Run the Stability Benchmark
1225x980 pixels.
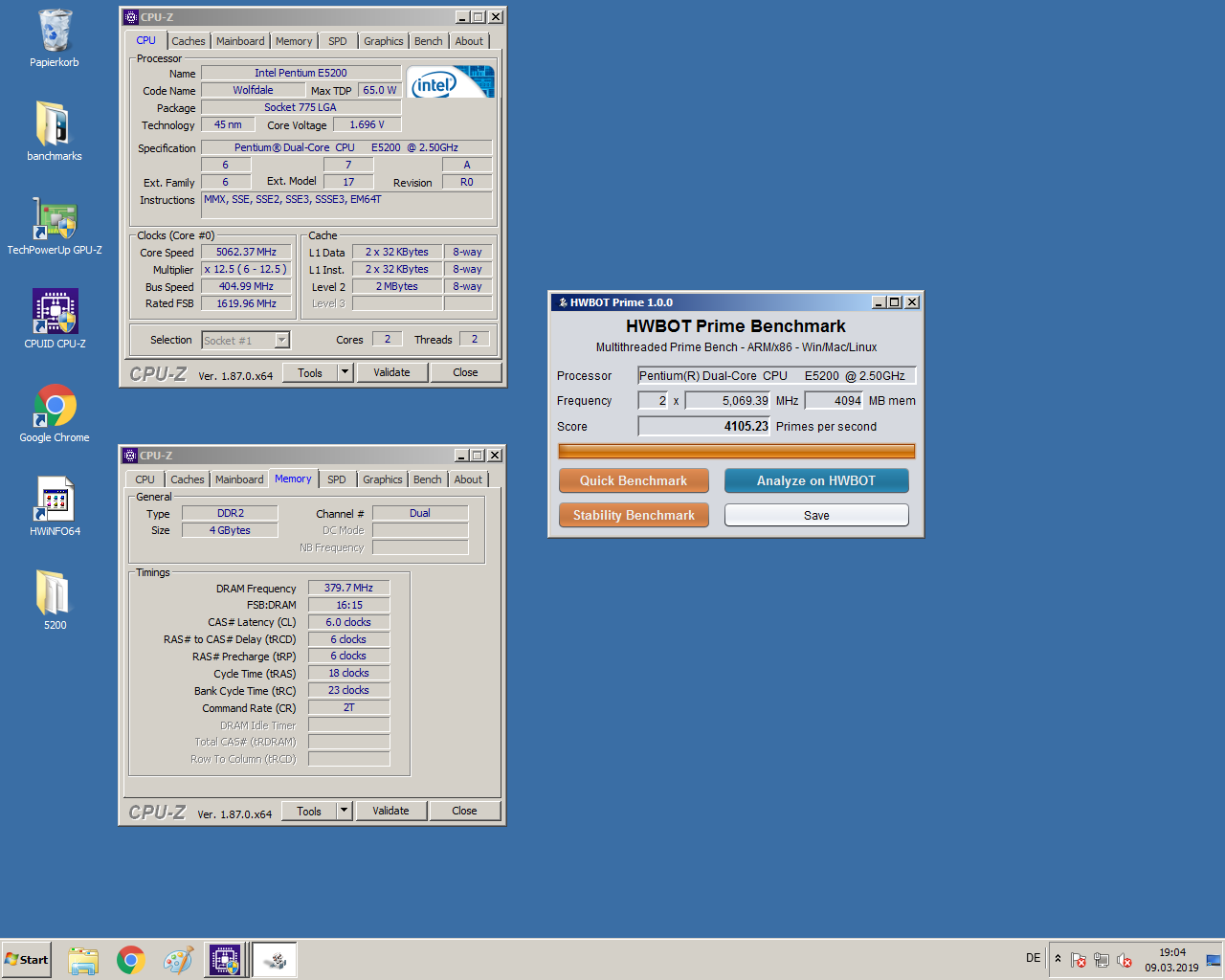tap(634, 515)
